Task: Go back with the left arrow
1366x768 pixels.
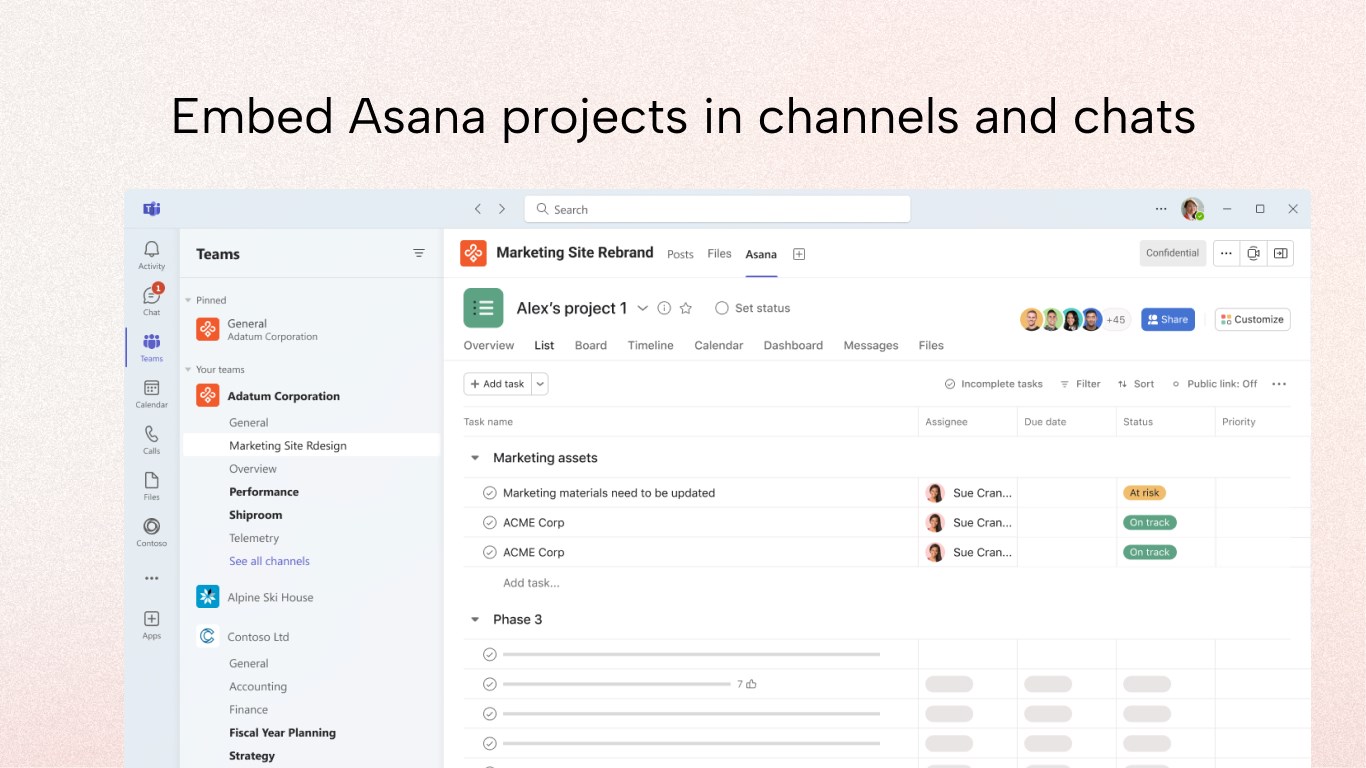Action: (x=478, y=209)
